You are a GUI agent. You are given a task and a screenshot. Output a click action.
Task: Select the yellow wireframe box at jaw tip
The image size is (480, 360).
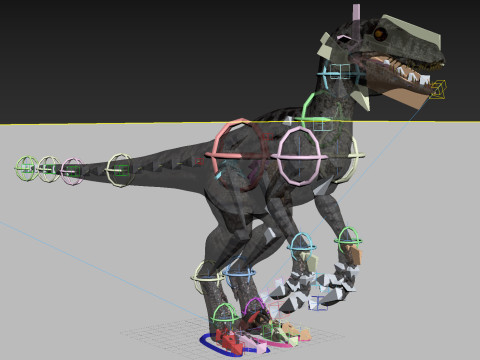tap(438, 90)
